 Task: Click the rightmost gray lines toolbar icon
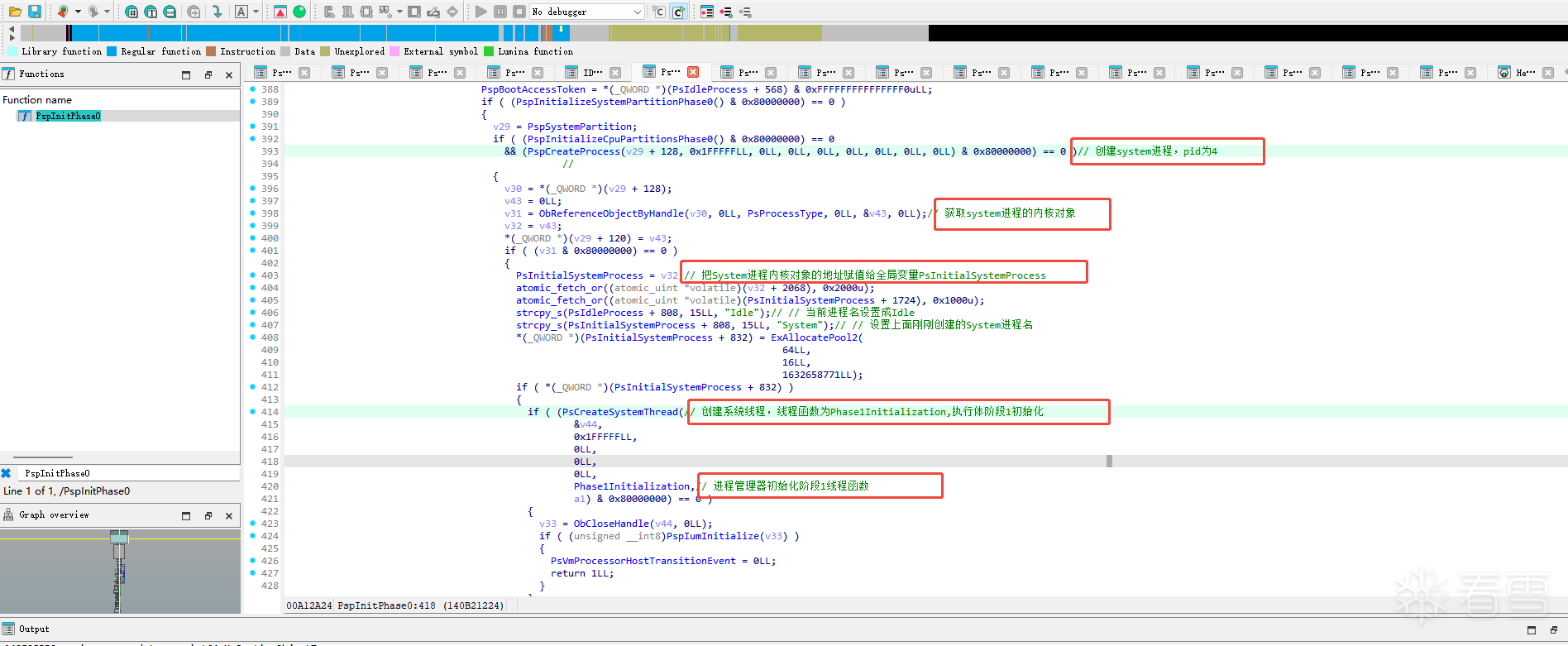[x=745, y=12]
